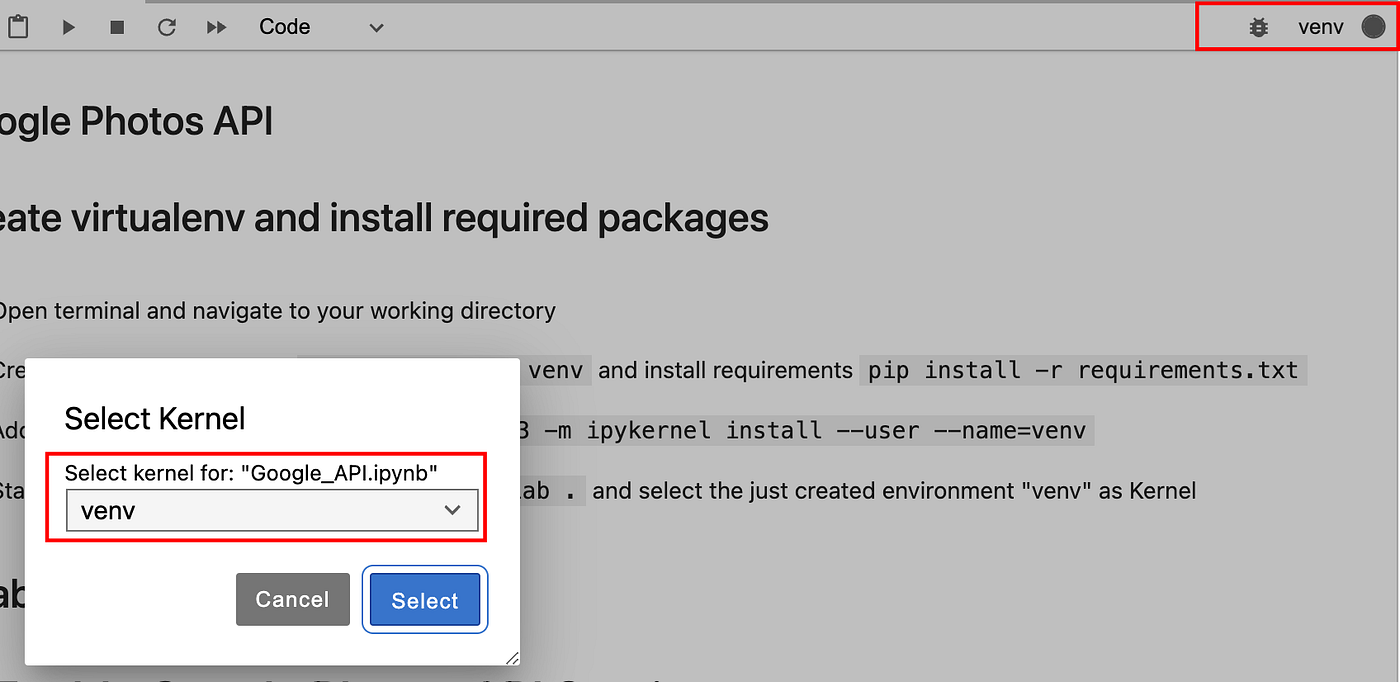This screenshot has height=682, width=1400.
Task: Click the dialog resize handle at the corner
Action: click(512, 657)
